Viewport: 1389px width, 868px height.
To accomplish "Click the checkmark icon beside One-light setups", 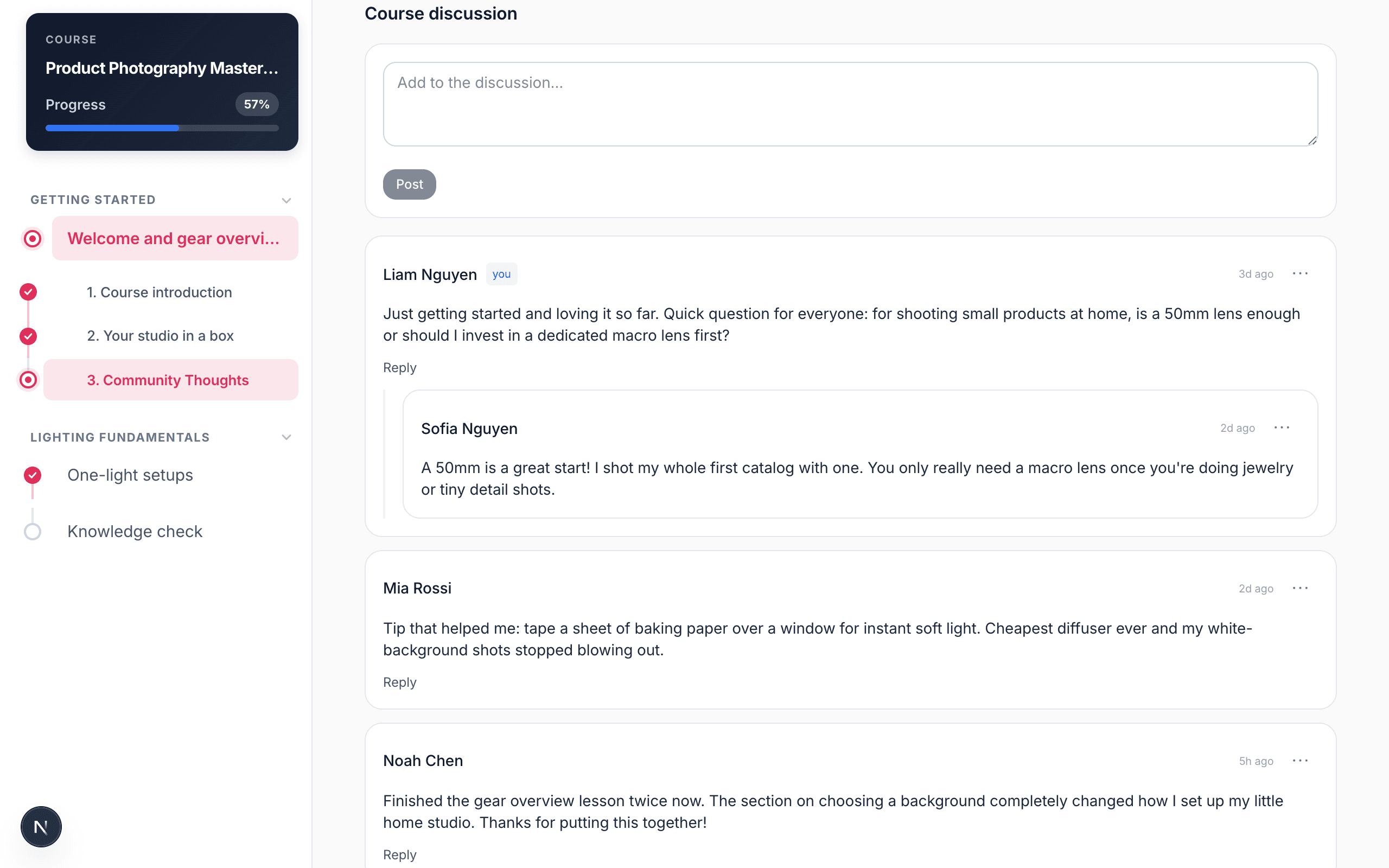I will click(33, 475).
